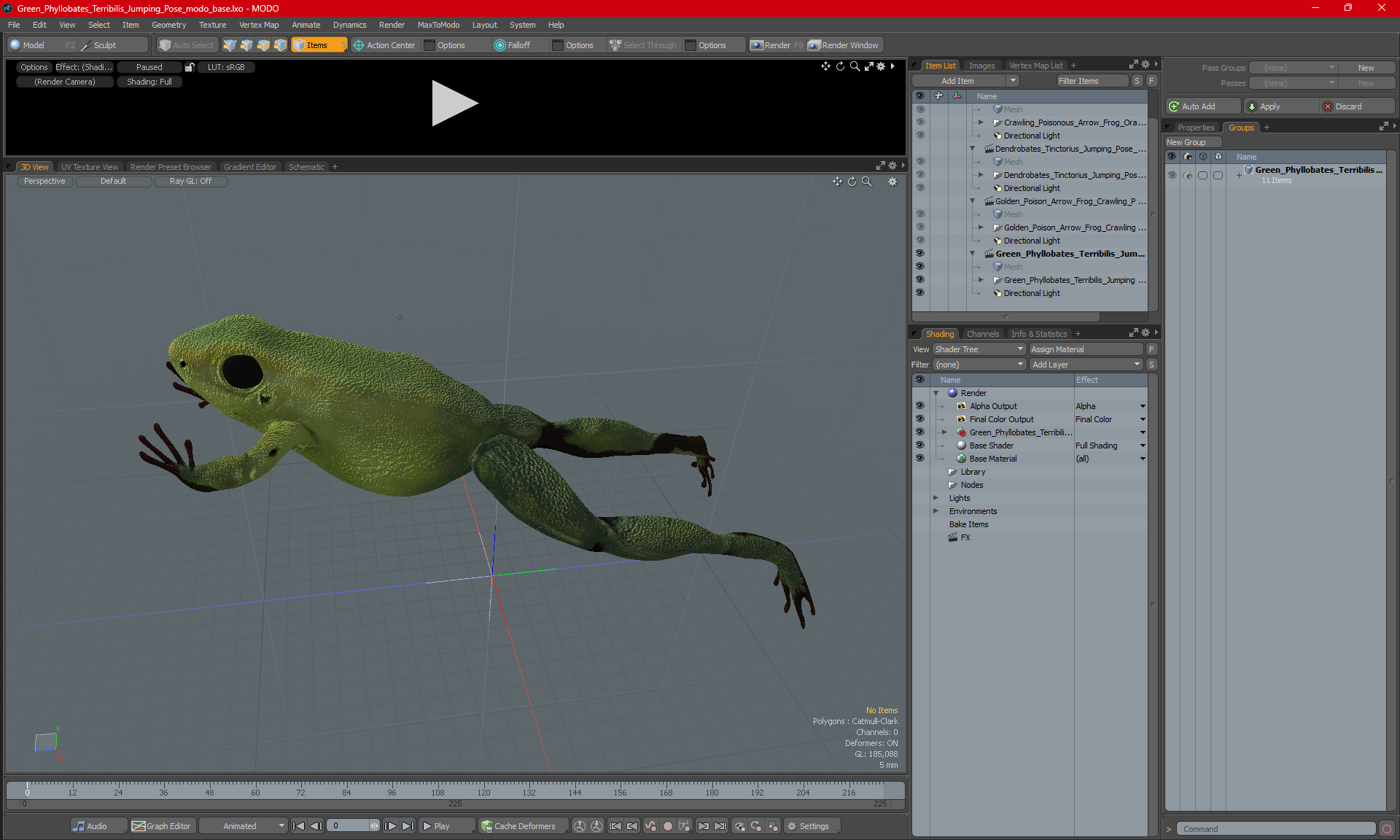1400x840 pixels.
Task: Click the Ray GL: Off button
Action: tap(191, 182)
